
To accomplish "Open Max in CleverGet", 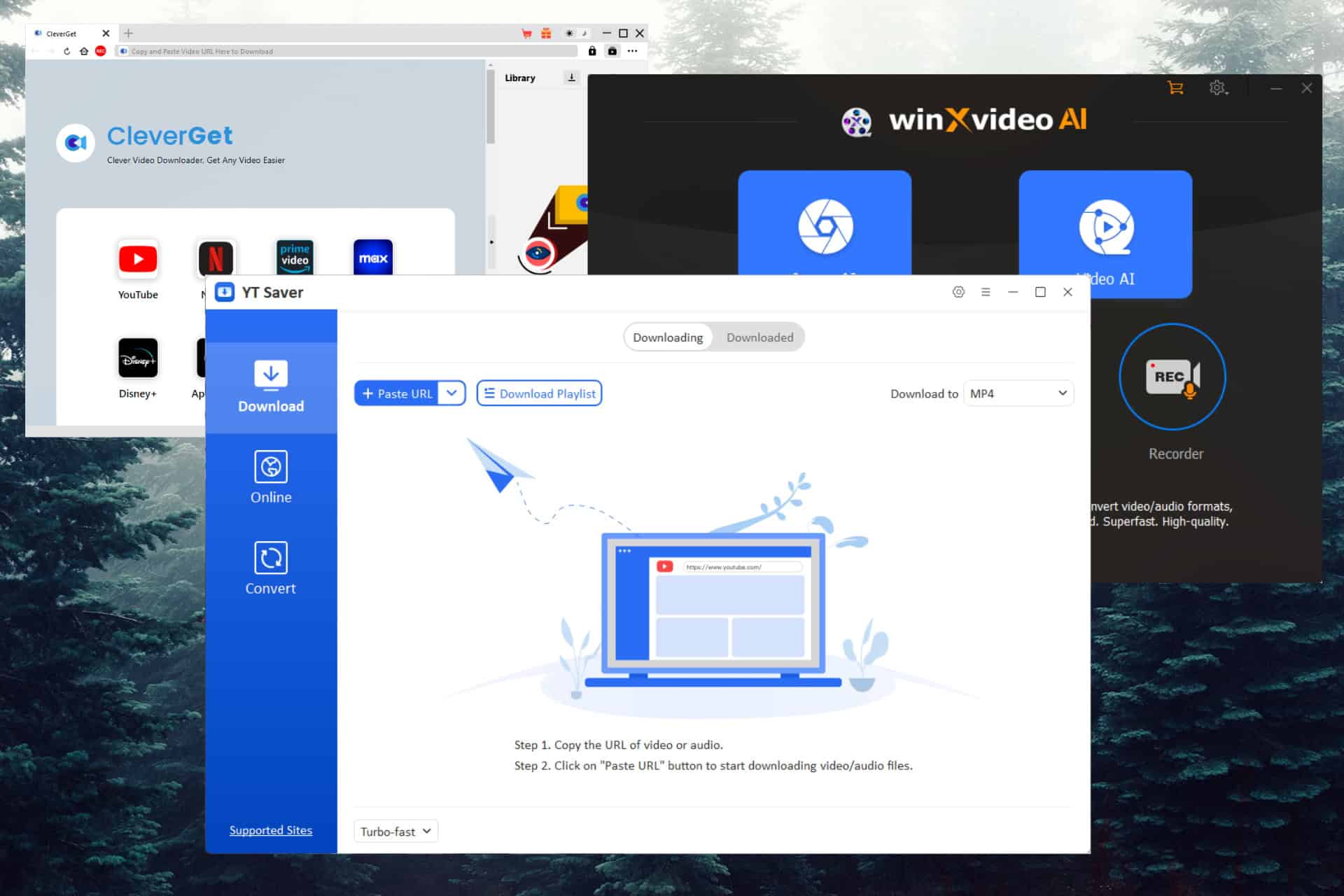I will (373, 257).
